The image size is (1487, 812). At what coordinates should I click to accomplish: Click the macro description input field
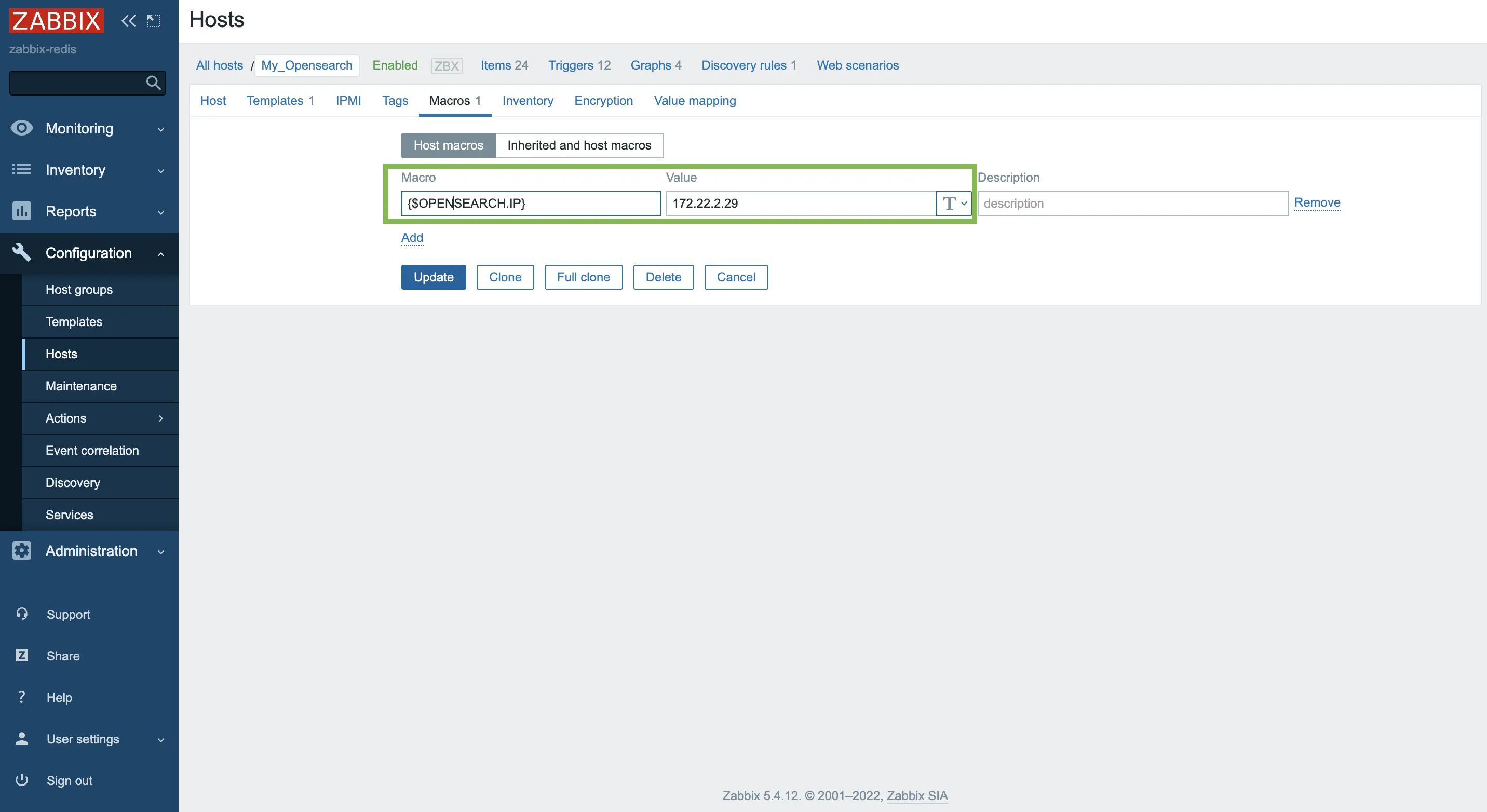[1132, 204]
